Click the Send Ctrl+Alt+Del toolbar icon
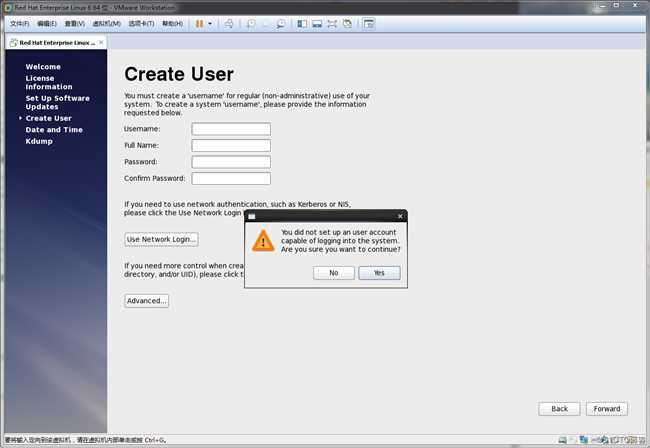The image size is (650, 448). pos(229,24)
